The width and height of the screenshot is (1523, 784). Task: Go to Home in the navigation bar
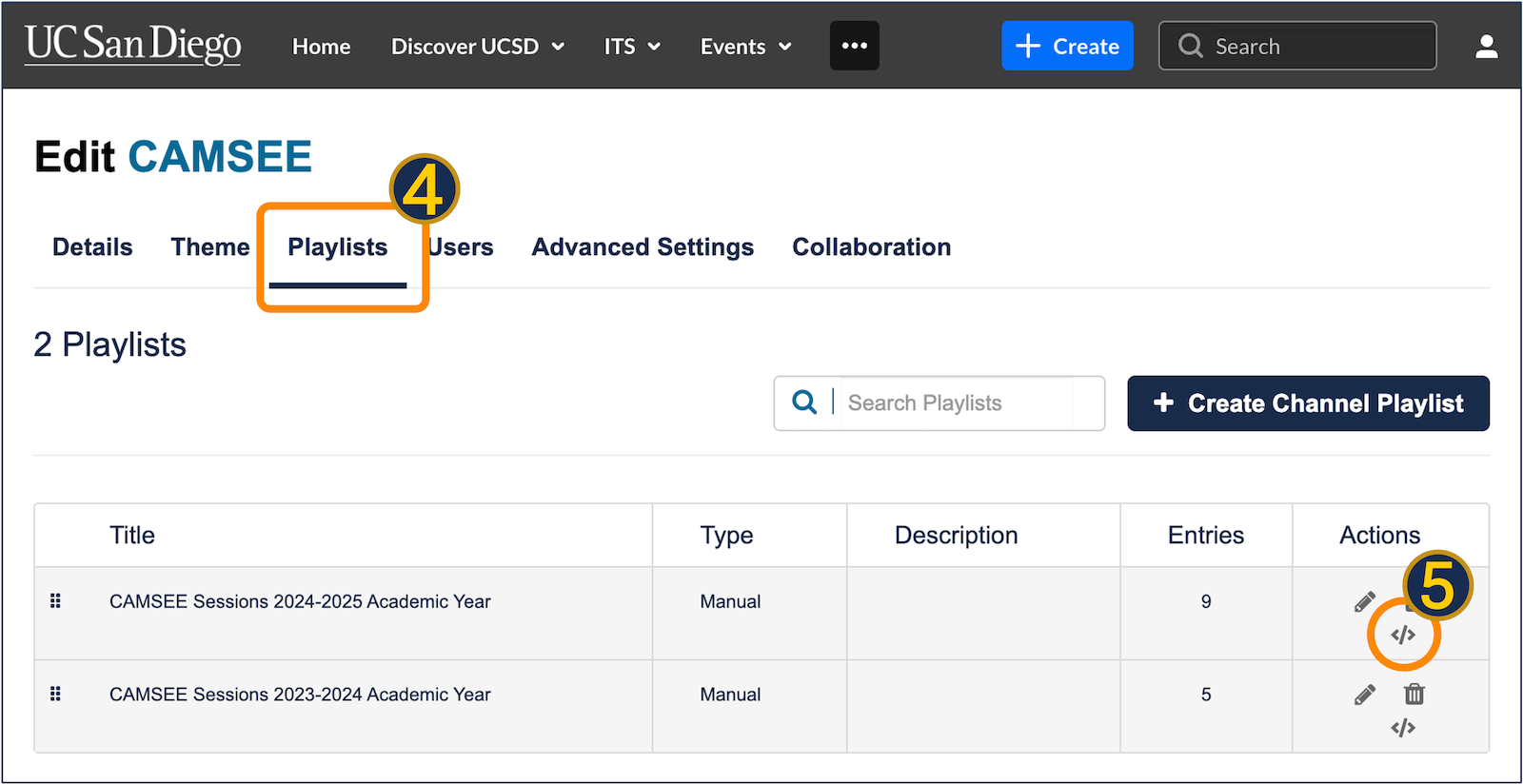pos(321,47)
